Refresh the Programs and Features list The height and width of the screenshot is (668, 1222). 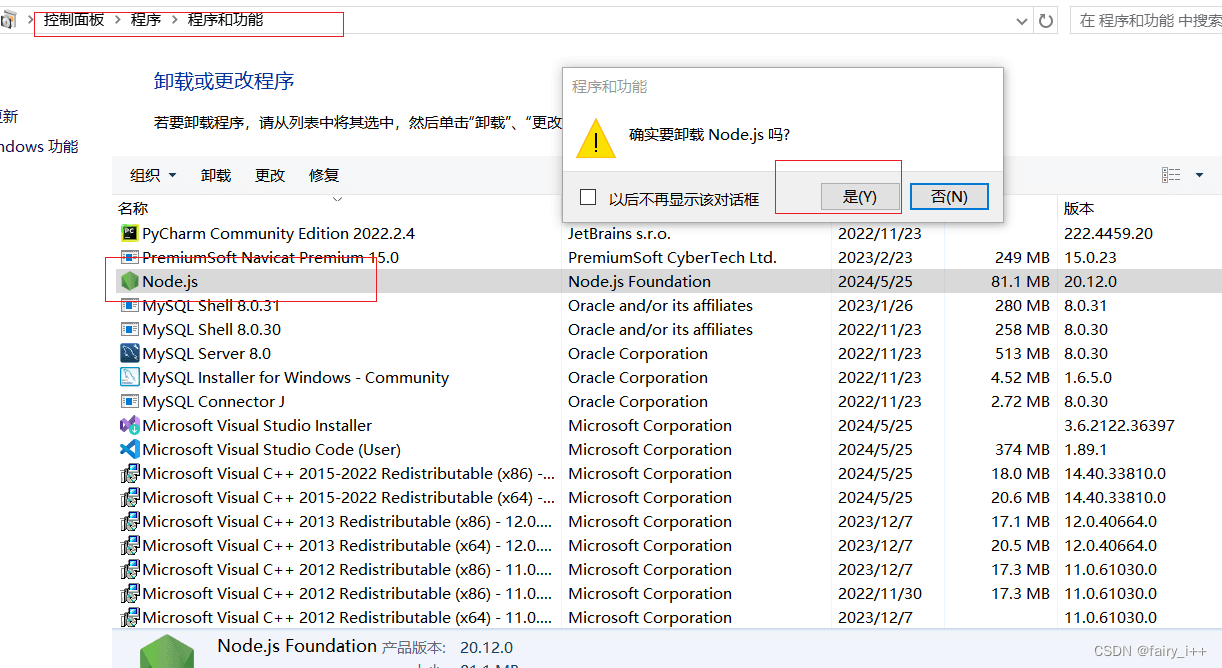tap(1047, 20)
